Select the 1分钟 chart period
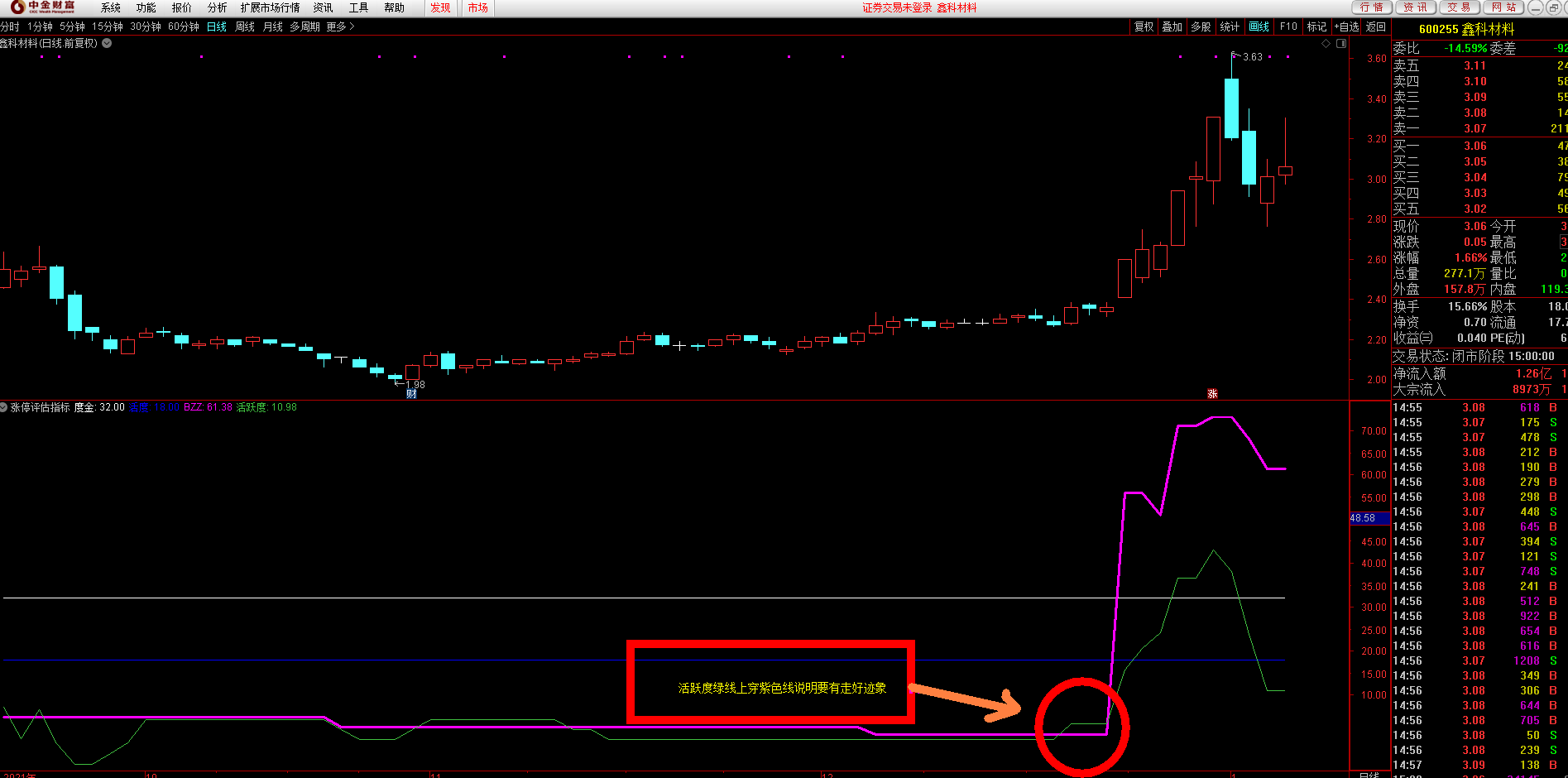 point(40,26)
